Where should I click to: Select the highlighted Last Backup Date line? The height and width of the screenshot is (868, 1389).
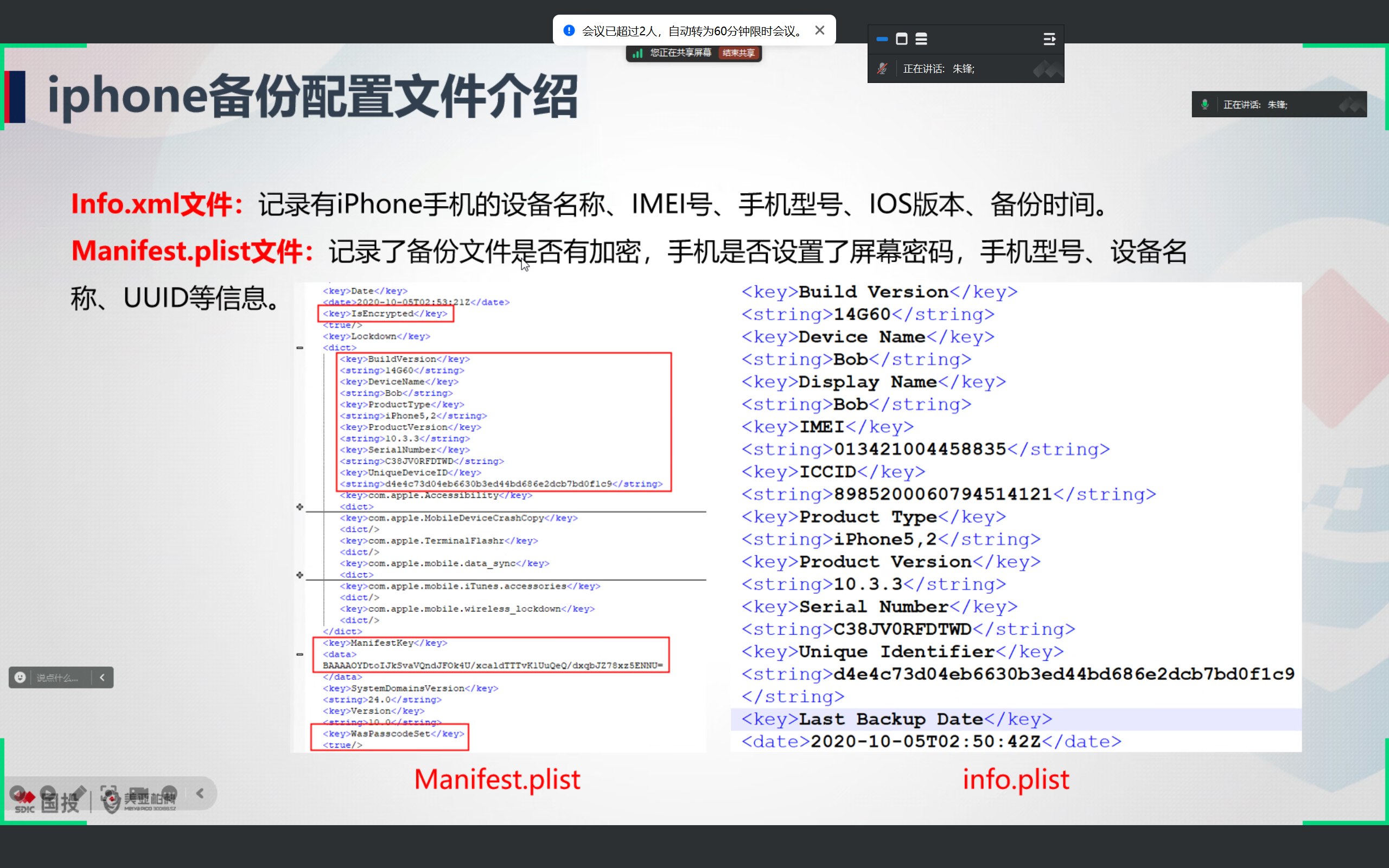(1016, 719)
